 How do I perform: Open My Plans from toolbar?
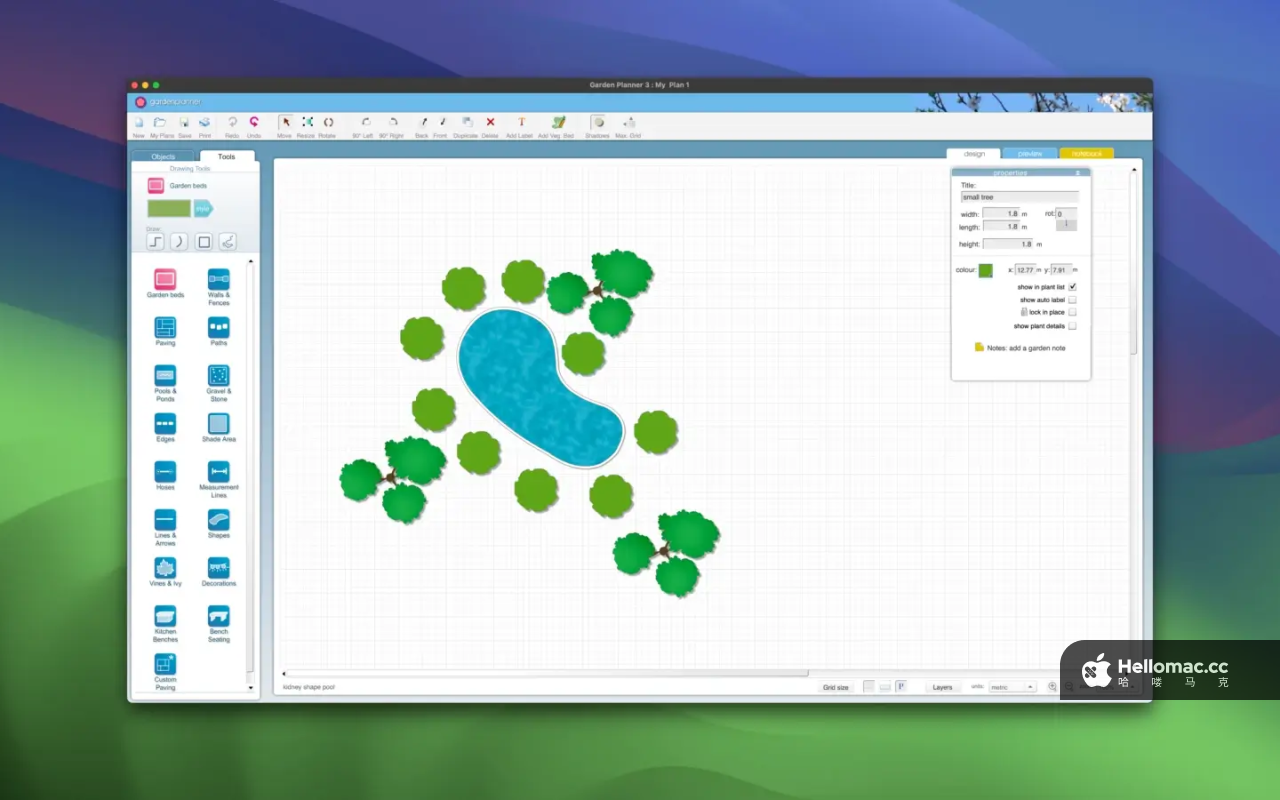click(x=160, y=123)
